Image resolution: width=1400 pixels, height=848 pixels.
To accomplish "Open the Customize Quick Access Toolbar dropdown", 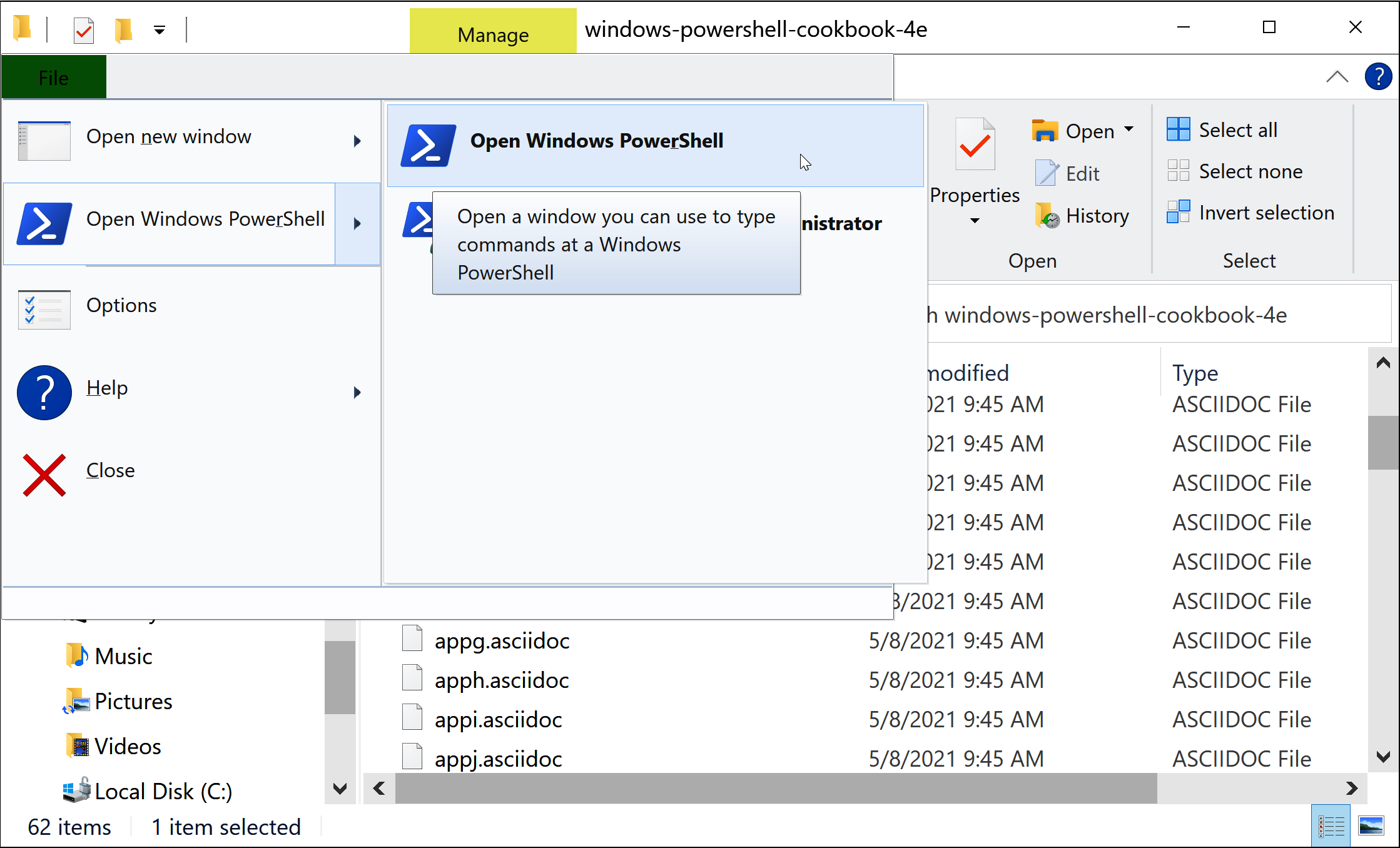I will coord(160,30).
